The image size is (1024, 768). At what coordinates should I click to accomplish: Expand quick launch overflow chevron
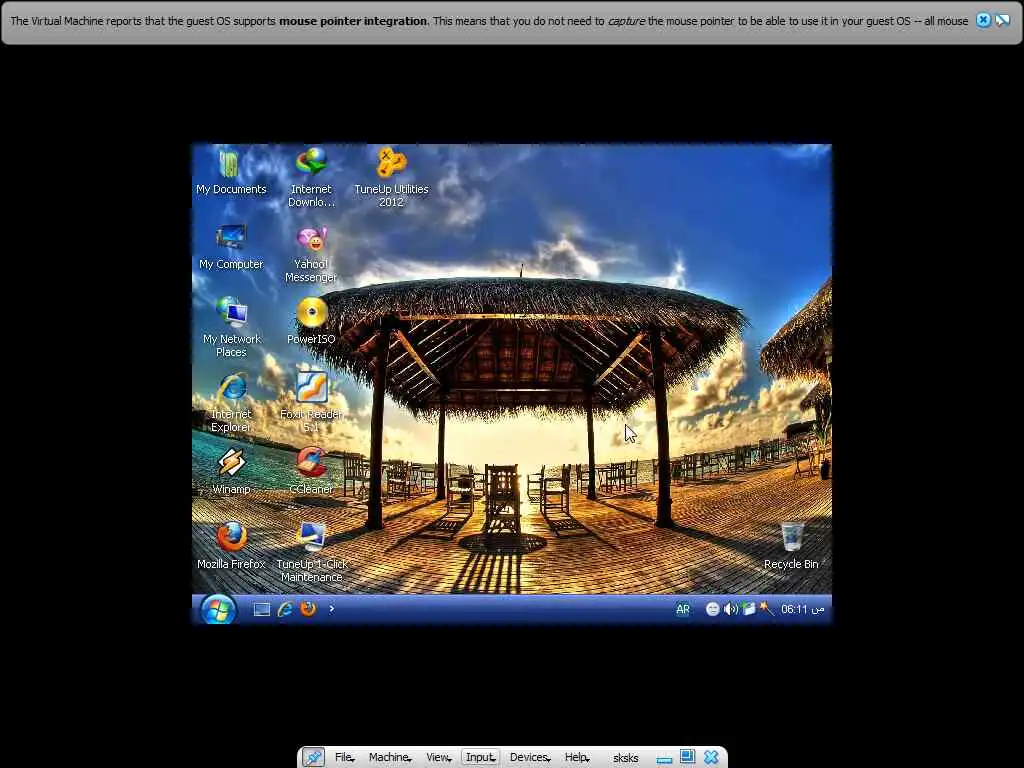tap(331, 609)
